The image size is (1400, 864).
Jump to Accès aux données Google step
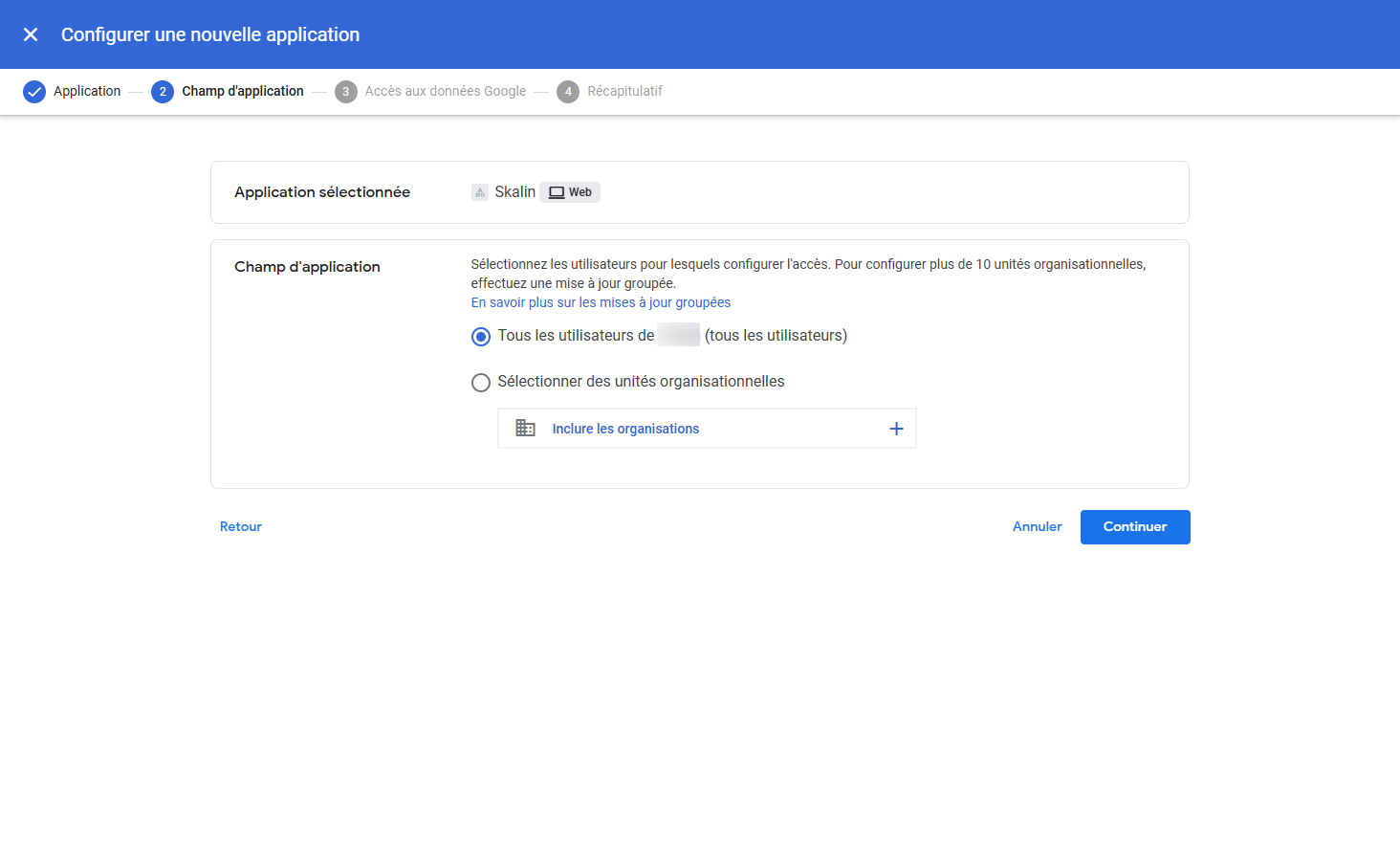[x=446, y=92]
